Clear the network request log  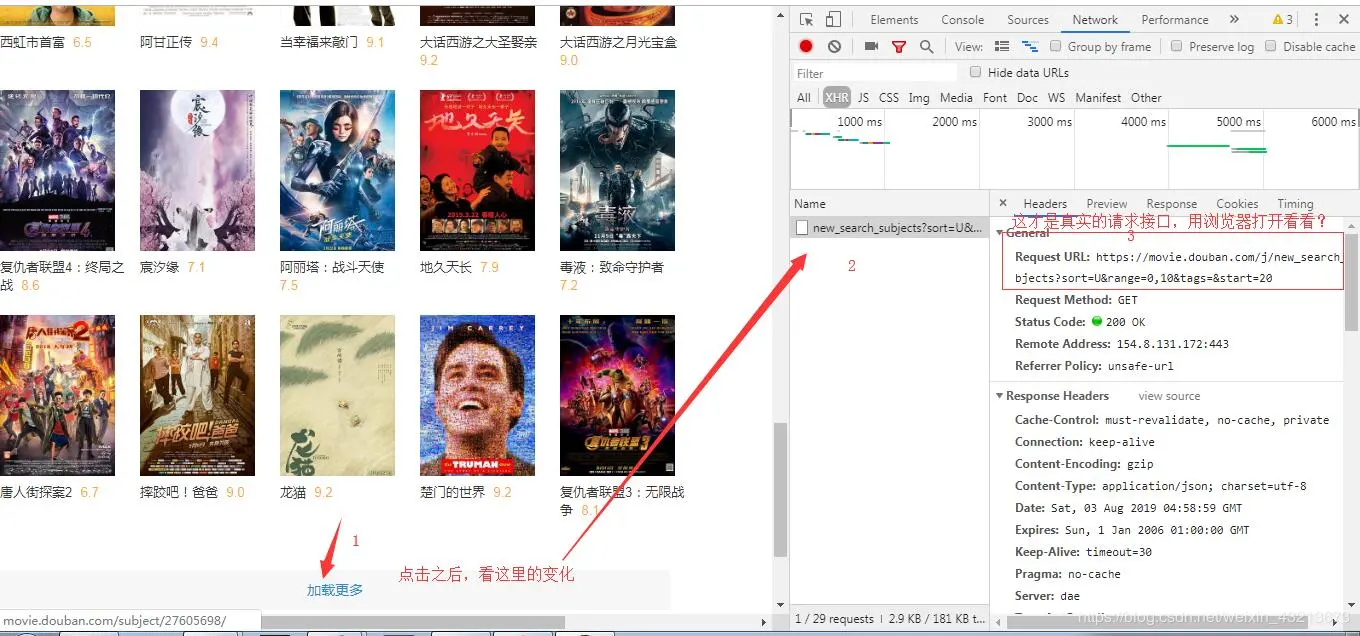(834, 46)
